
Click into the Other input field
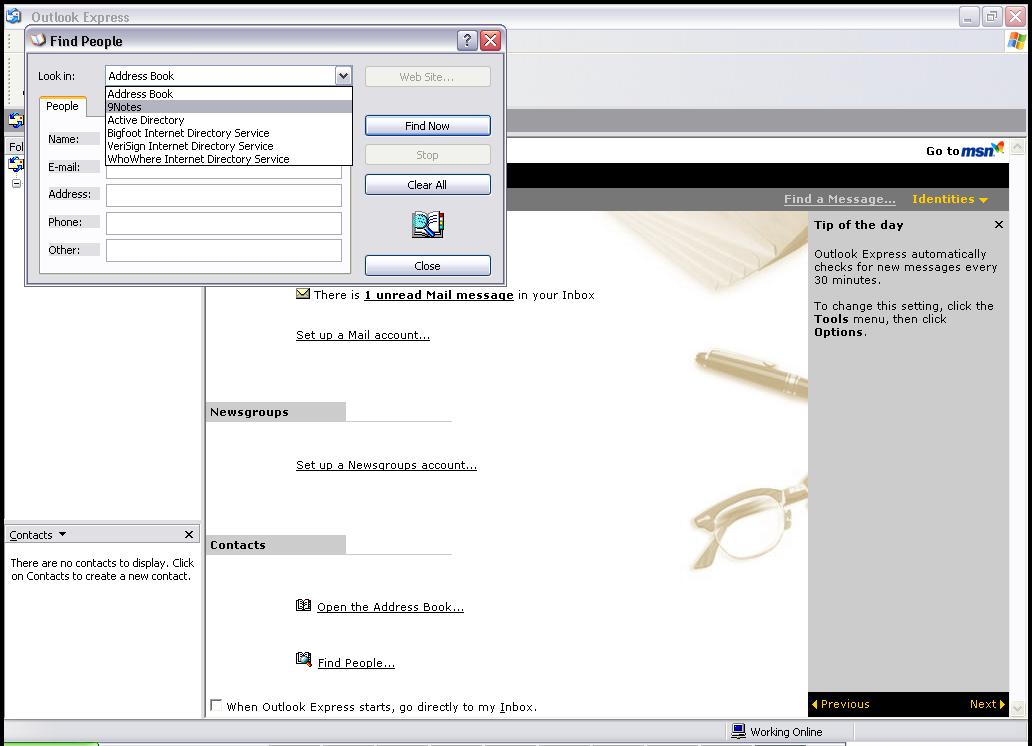coord(224,251)
